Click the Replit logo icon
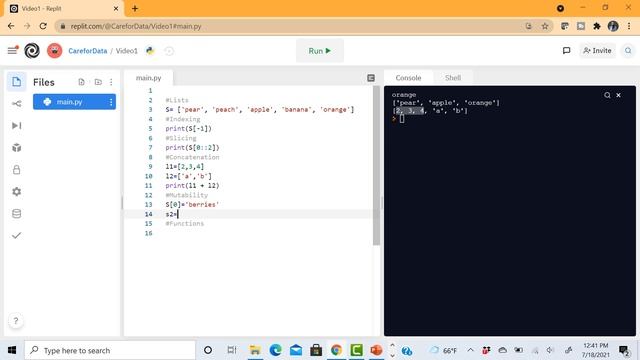The width and height of the screenshot is (640, 360). click(32, 51)
